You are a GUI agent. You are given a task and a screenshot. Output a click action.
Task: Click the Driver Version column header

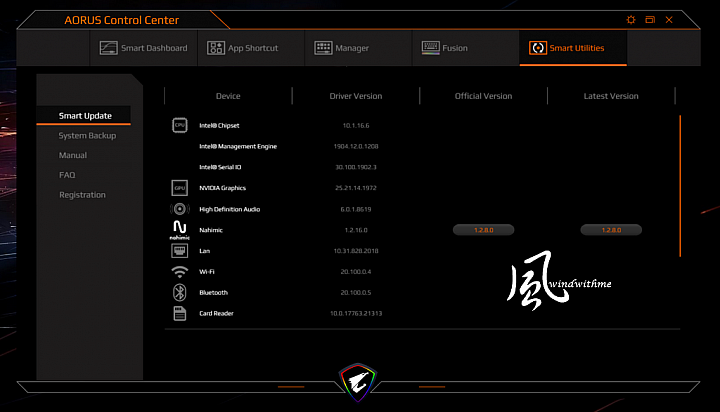point(356,96)
